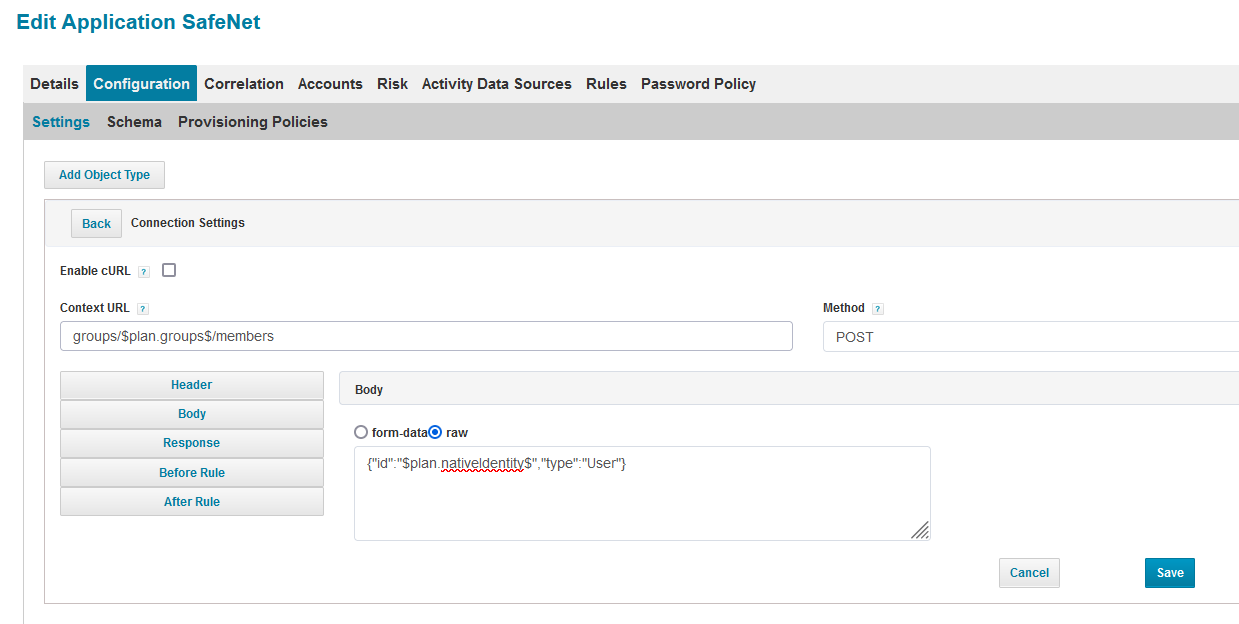Open the Provisioning Policies sub-tab
This screenshot has height=624, width=1239.
(x=253, y=122)
